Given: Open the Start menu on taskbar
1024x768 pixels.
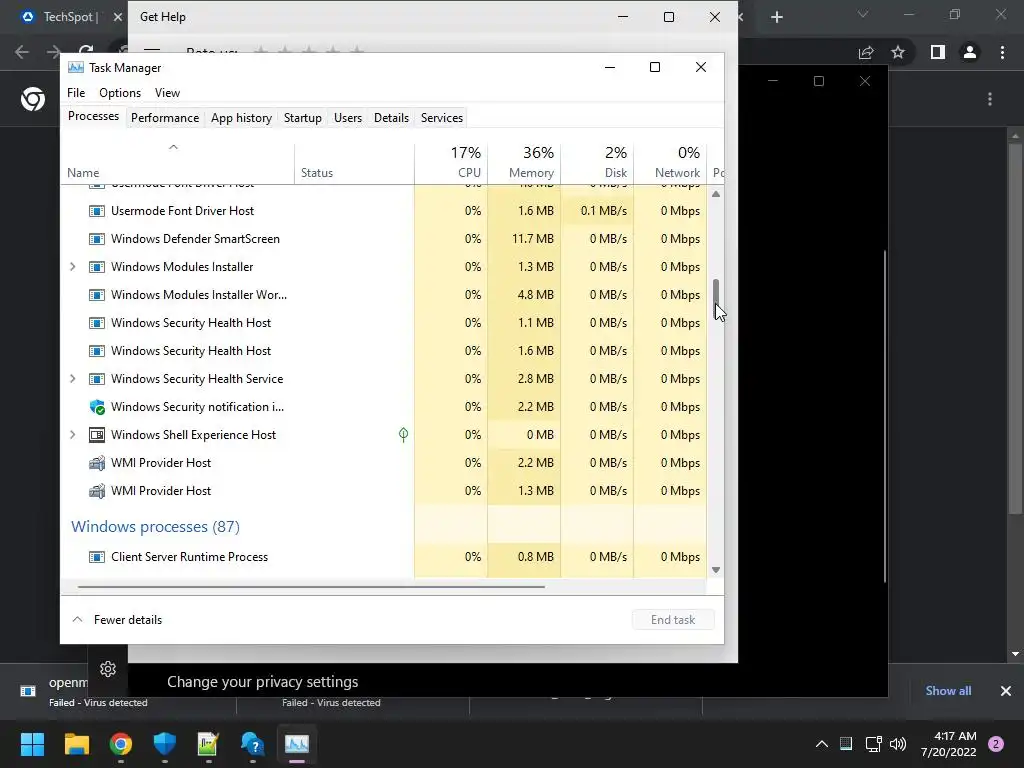Looking at the screenshot, I should click(x=32, y=744).
